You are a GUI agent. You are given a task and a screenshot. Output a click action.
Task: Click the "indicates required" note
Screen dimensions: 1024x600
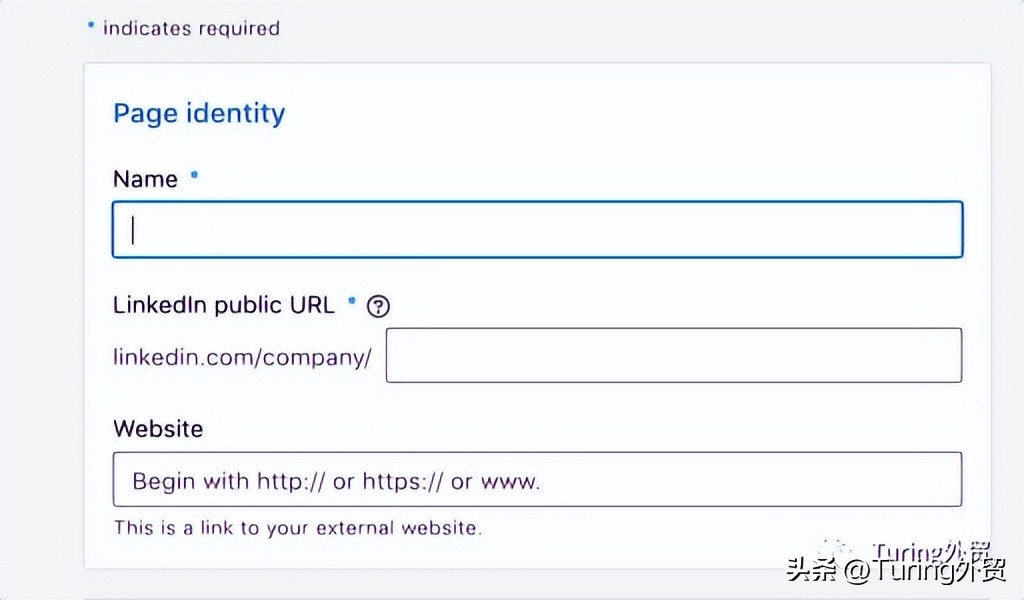[x=191, y=28]
